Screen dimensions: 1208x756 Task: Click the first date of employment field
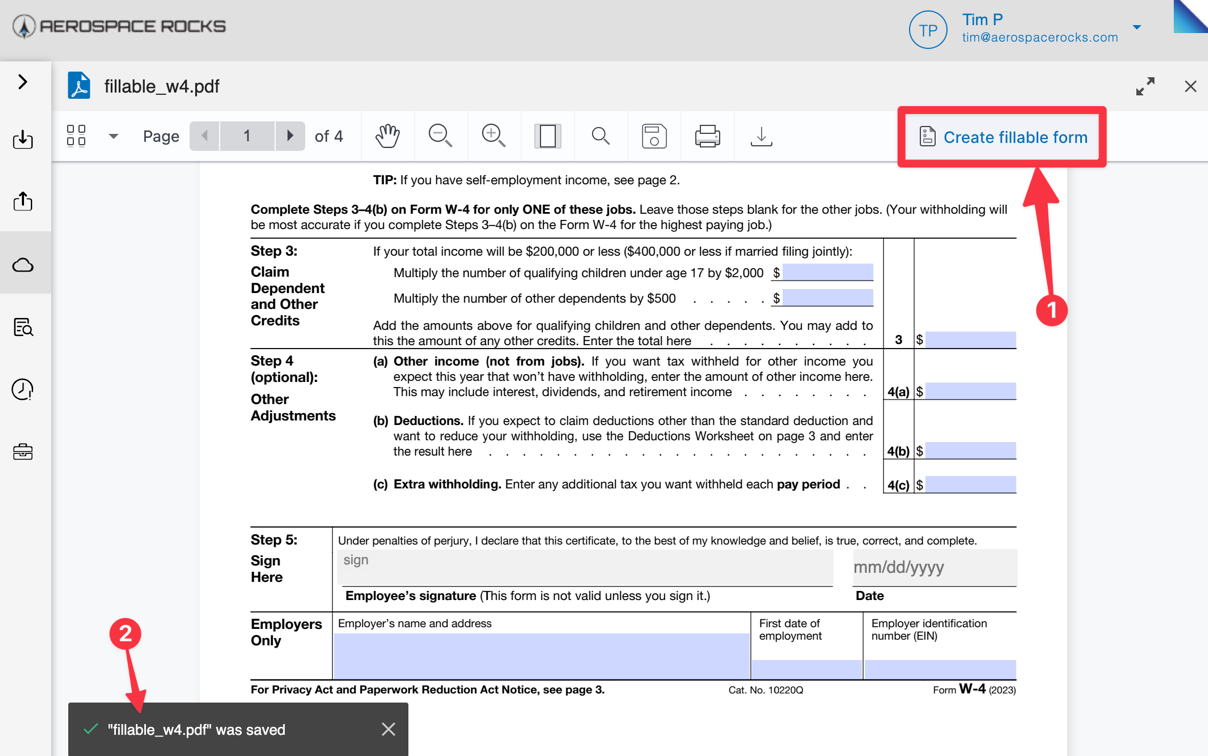806,669
